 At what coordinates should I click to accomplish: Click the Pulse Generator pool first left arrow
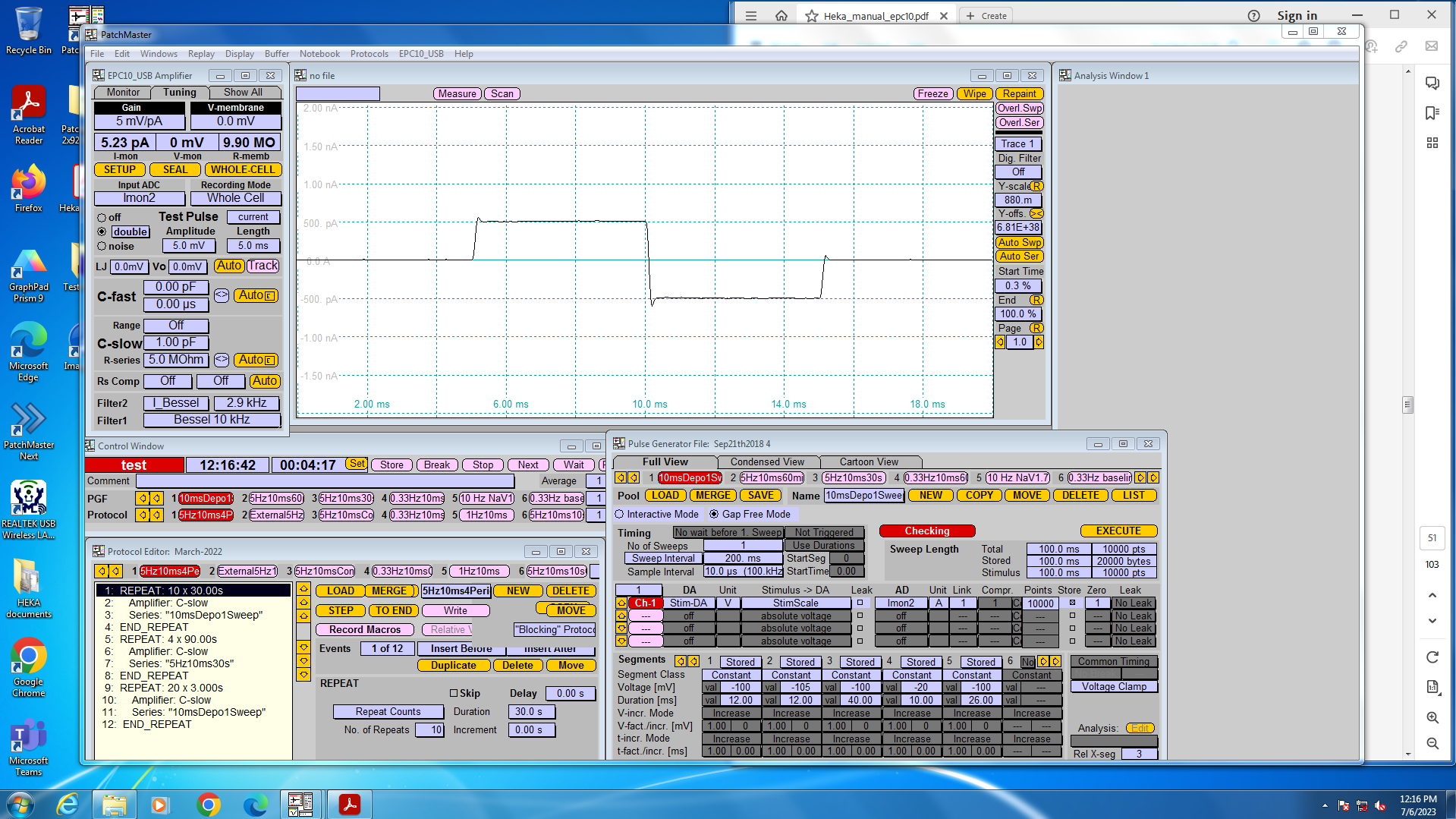click(x=621, y=478)
